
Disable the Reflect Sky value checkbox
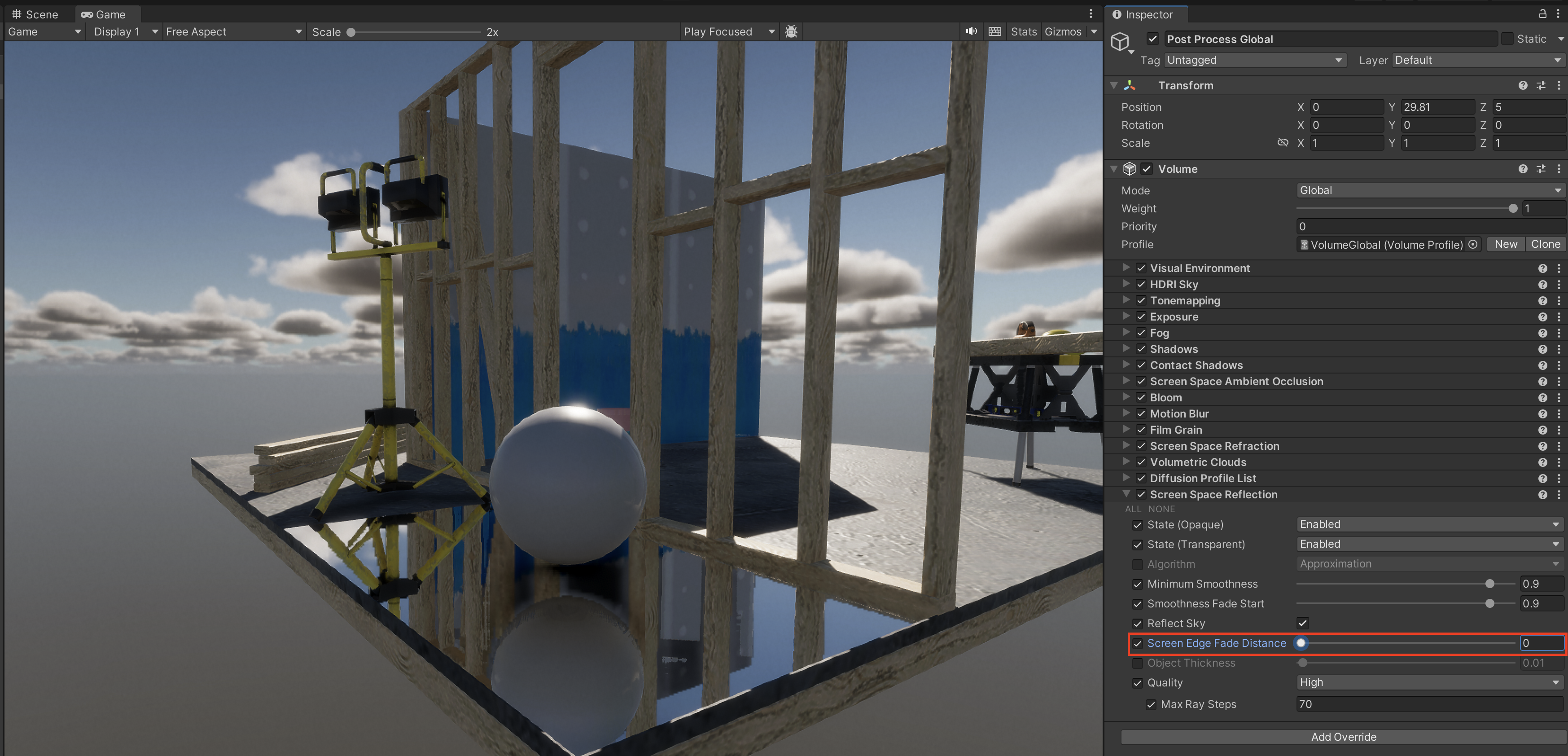[x=1303, y=623]
